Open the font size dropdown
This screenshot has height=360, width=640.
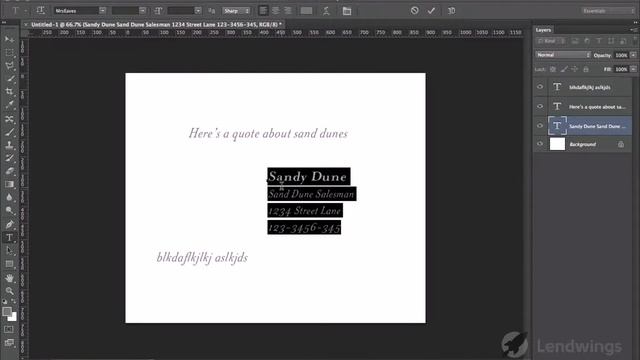198,11
